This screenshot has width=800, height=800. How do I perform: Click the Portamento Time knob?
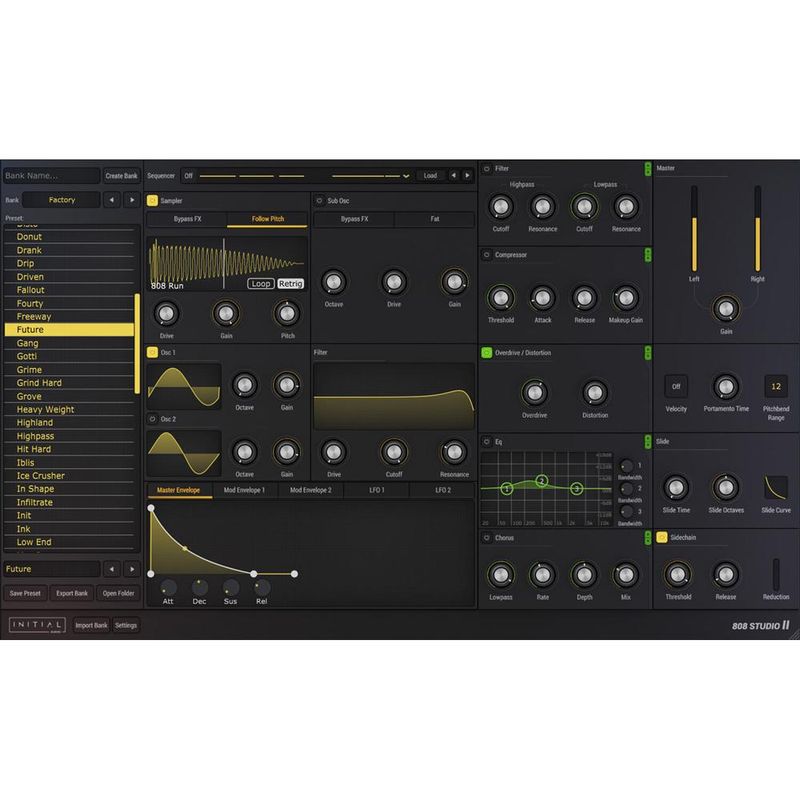click(x=726, y=387)
